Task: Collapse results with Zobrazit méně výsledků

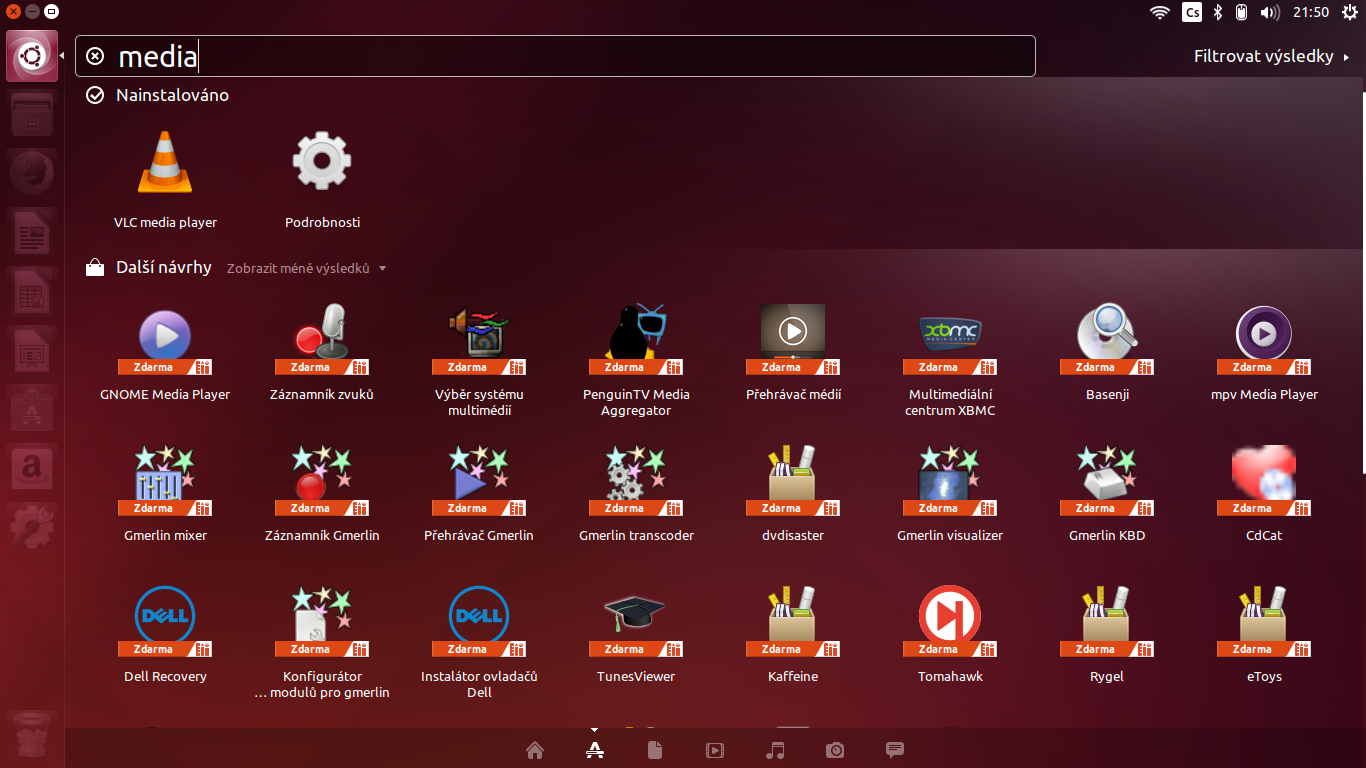Action: click(x=306, y=268)
